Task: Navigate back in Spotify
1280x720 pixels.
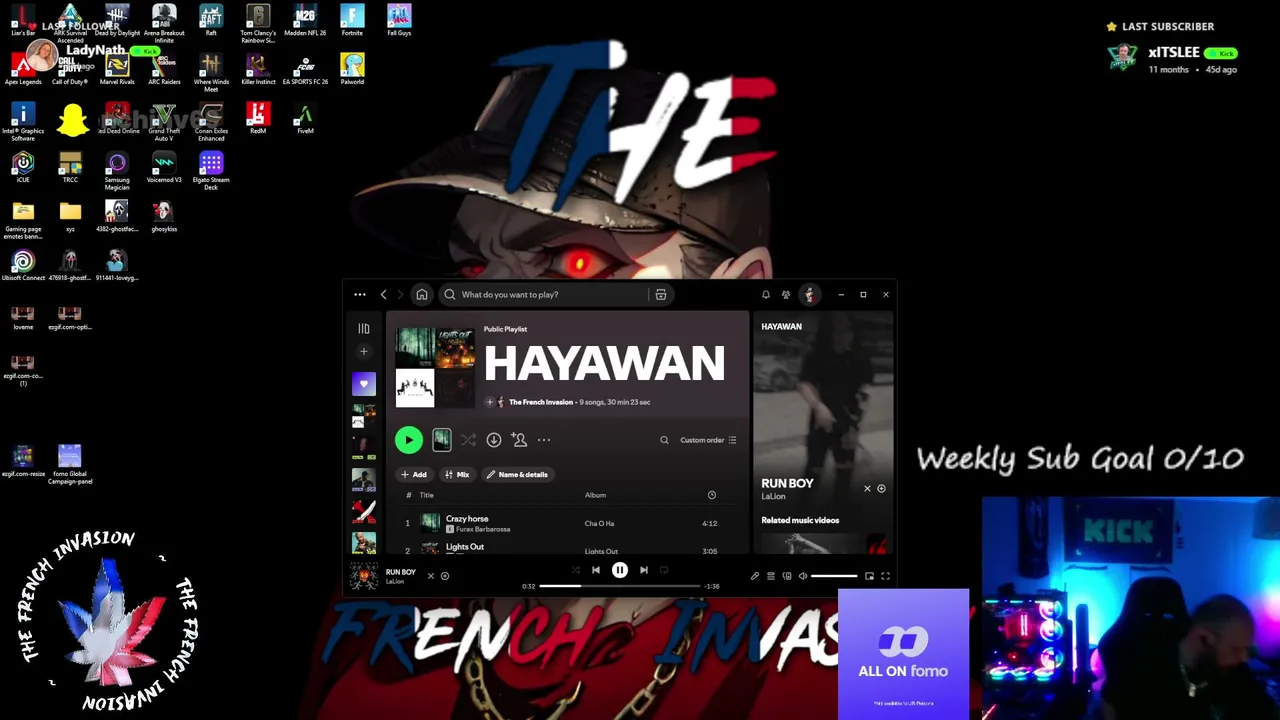Action: [x=383, y=295]
